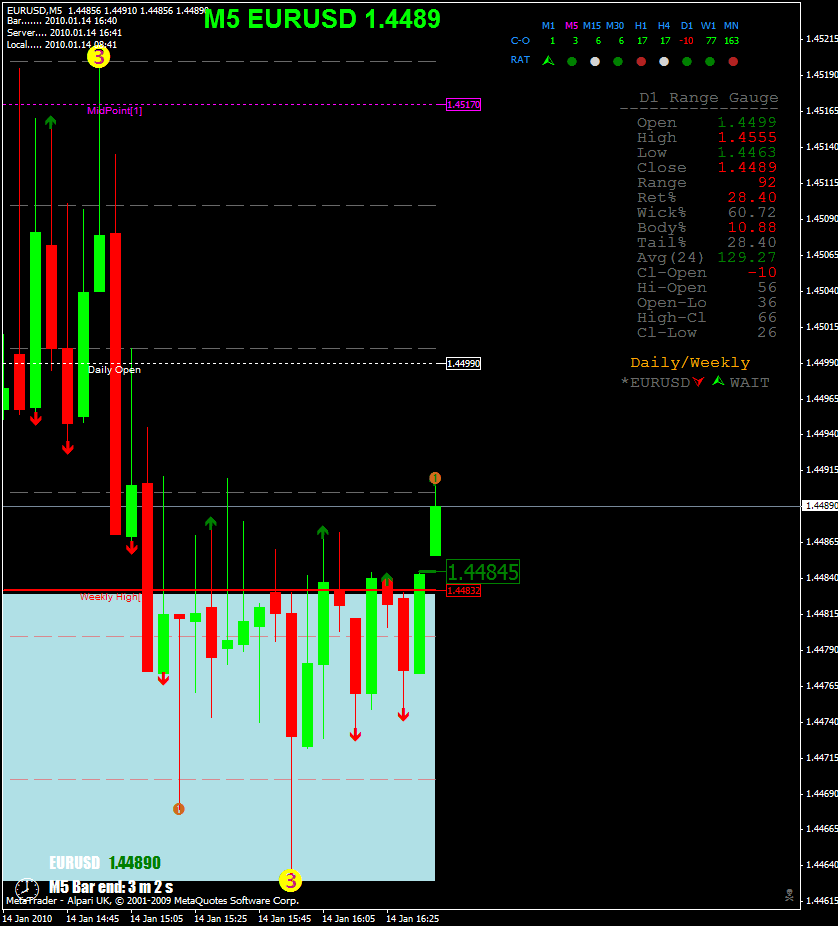Screen dimensions: 838x926
Task: Click the Wick% value 60.72
Action: [752, 213]
